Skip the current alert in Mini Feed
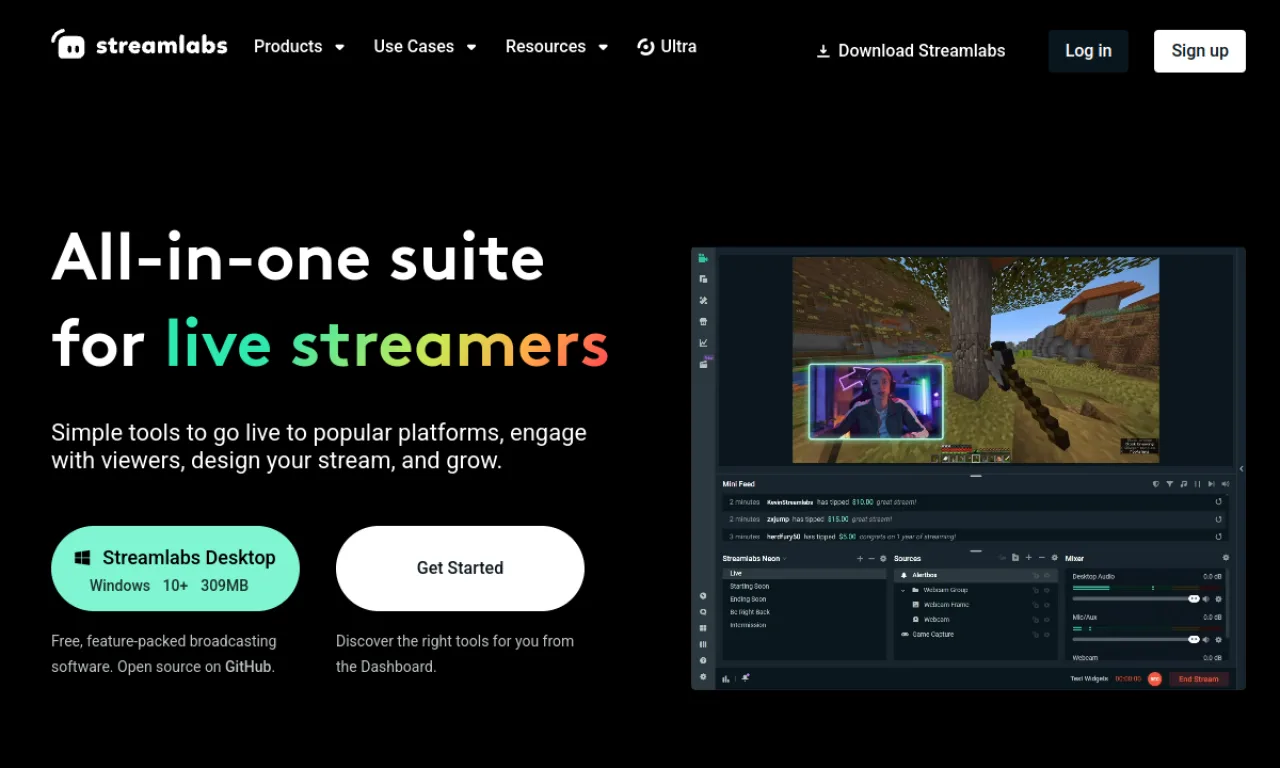Viewport: 1280px width, 768px height. tap(1212, 484)
